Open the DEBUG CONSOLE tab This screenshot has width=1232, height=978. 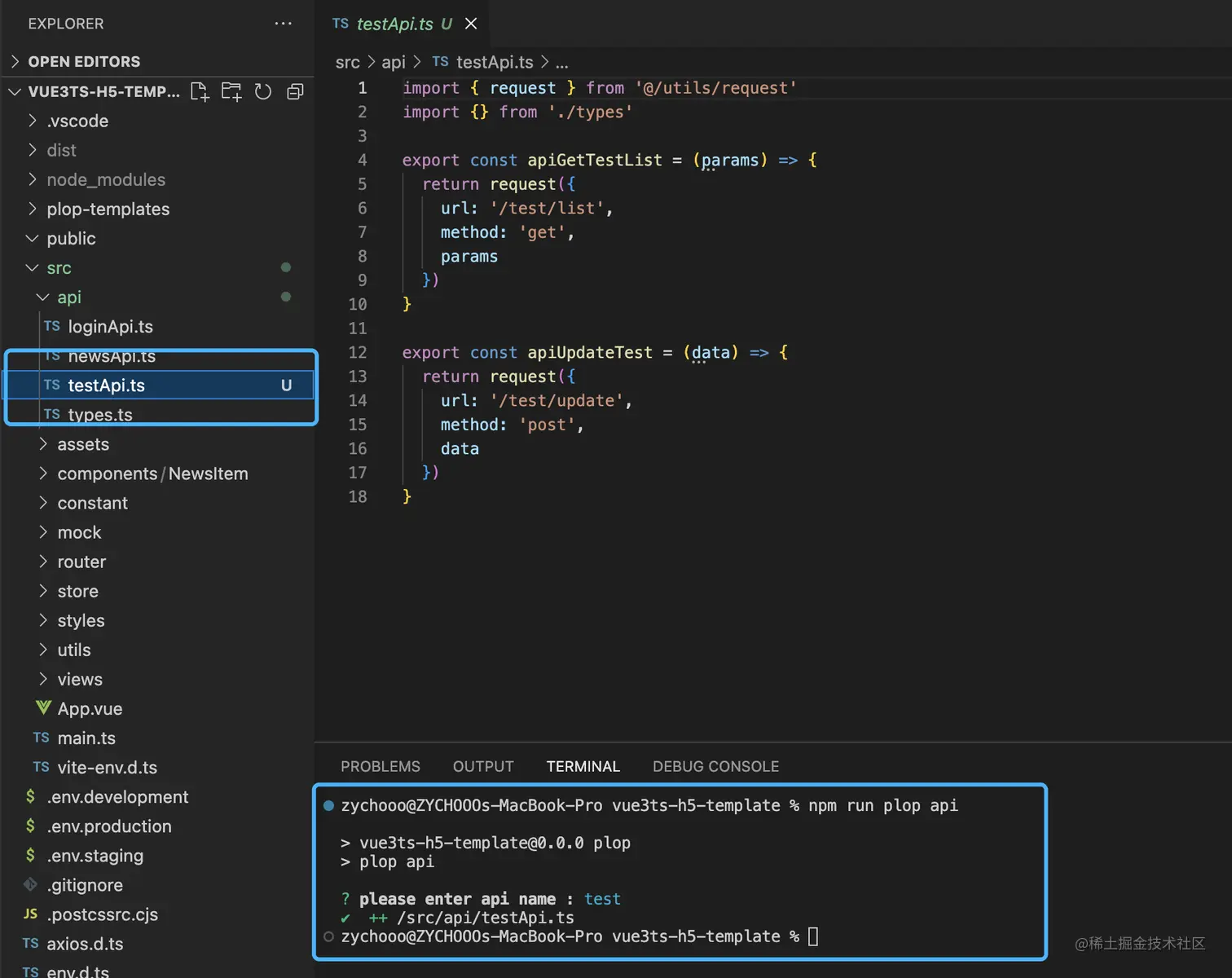[x=715, y=766]
